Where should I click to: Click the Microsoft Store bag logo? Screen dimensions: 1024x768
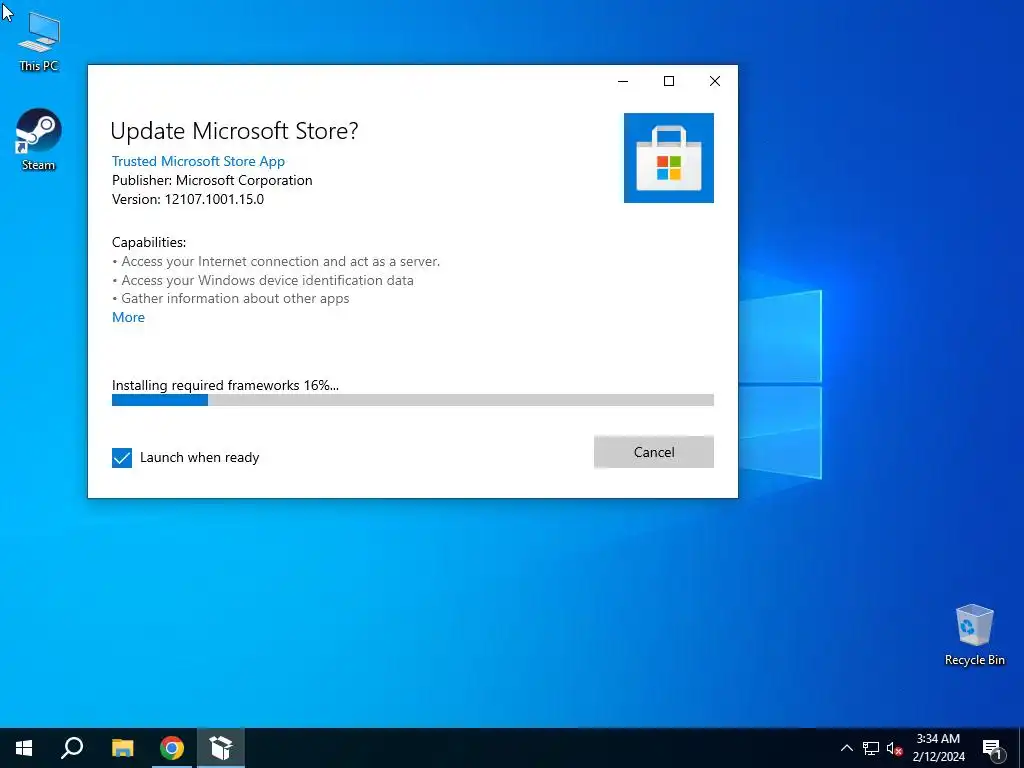[x=669, y=158]
